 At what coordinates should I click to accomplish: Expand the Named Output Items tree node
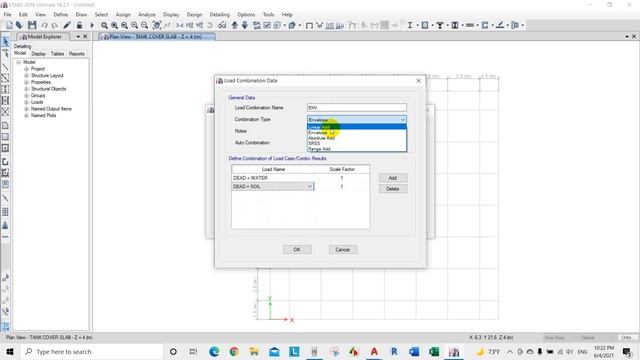point(27,109)
